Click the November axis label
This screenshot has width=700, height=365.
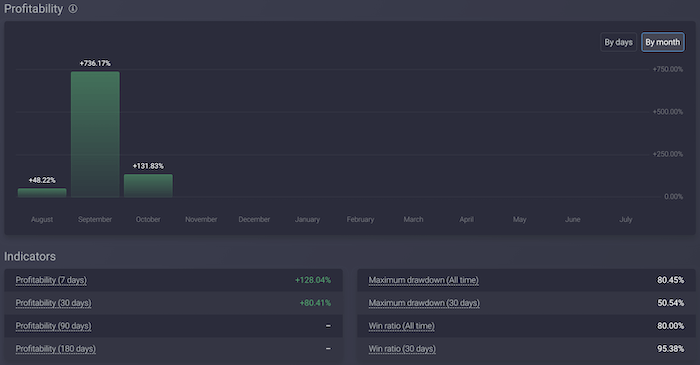(201, 219)
